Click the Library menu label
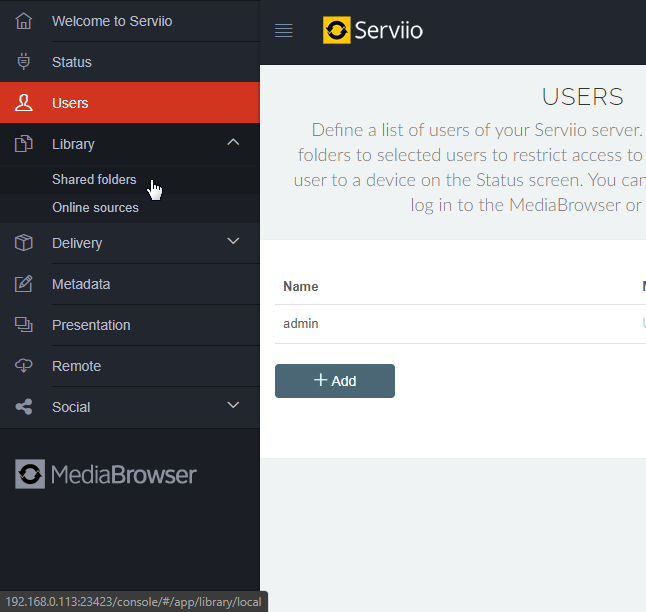 [x=73, y=144]
